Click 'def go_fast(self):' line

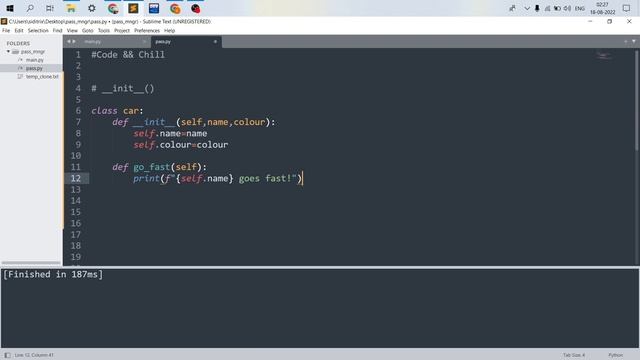pos(160,167)
